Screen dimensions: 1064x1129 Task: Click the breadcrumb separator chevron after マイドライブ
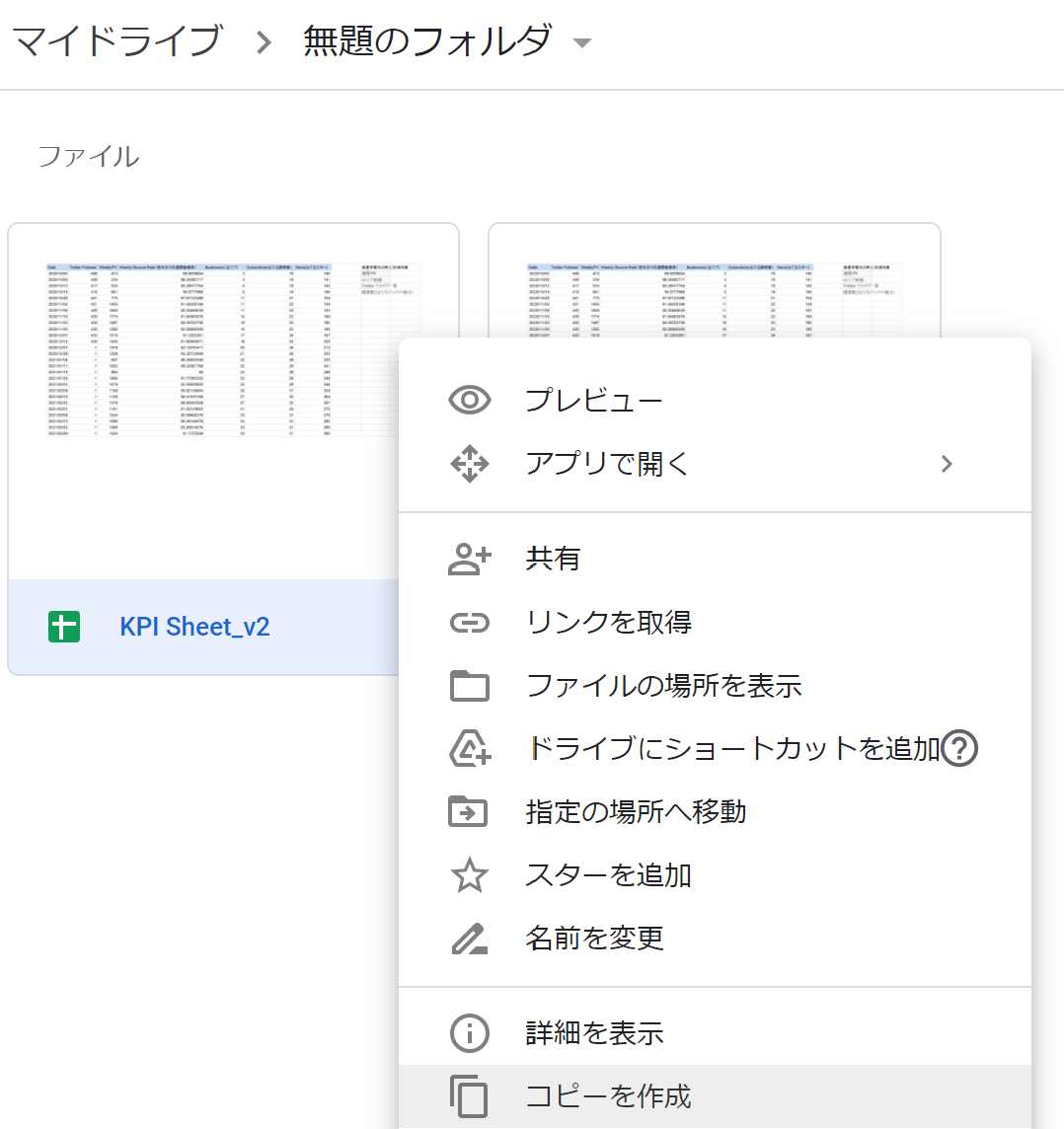265,42
